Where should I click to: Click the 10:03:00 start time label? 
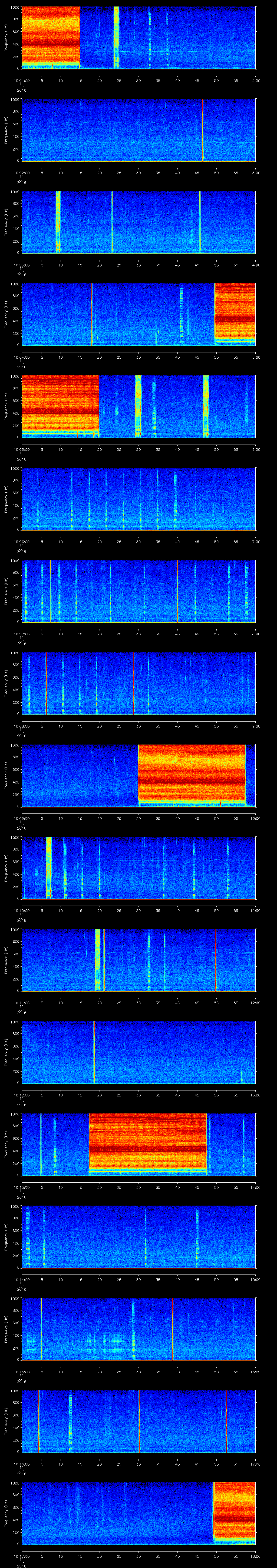click(21, 265)
